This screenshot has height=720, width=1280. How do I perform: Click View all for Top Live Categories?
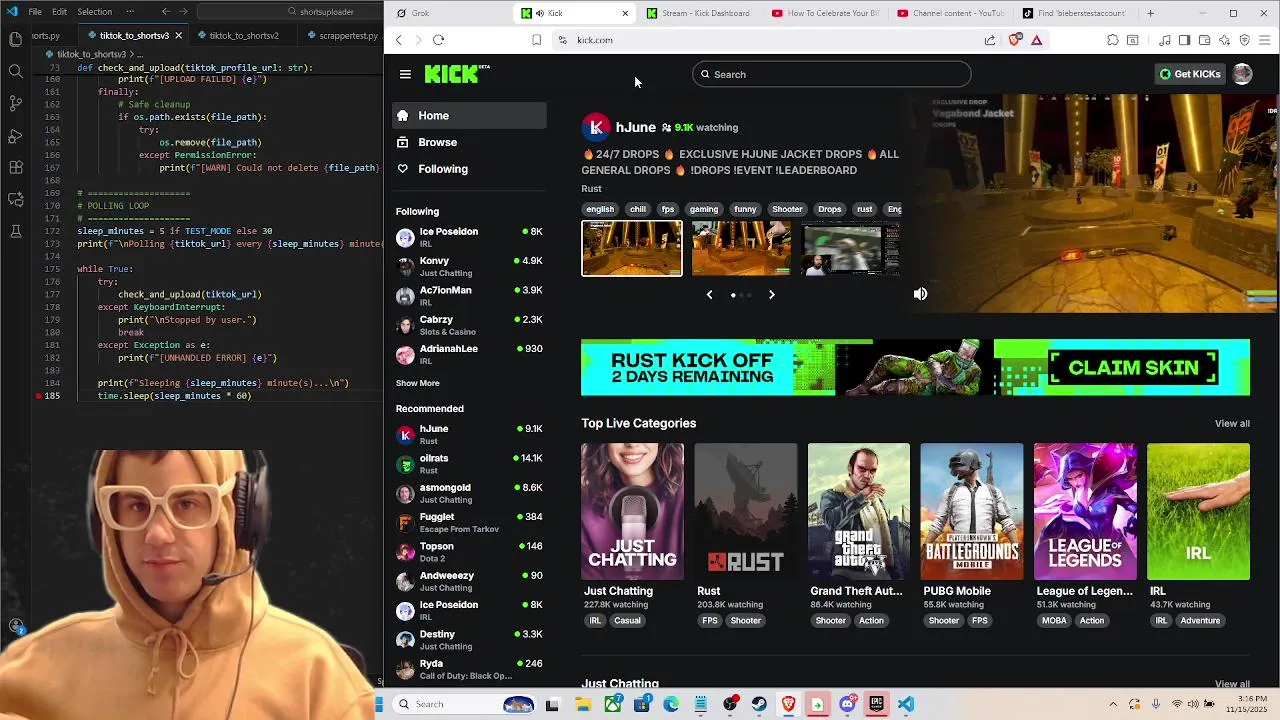click(x=1232, y=424)
